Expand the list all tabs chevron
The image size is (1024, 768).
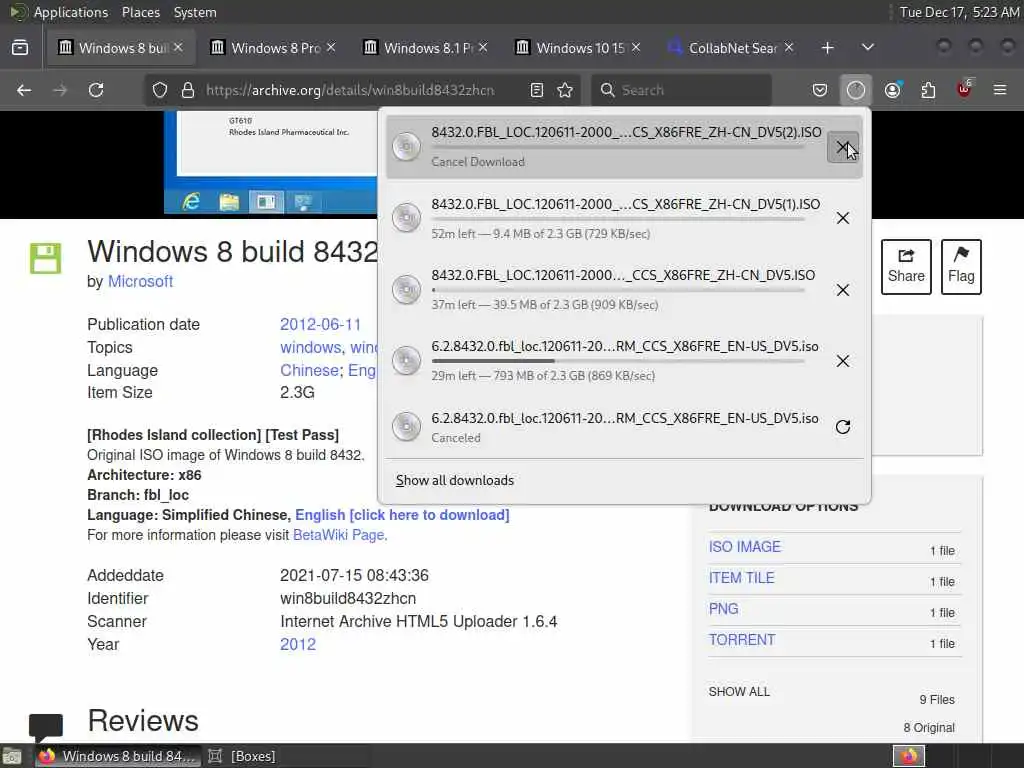coord(868,48)
